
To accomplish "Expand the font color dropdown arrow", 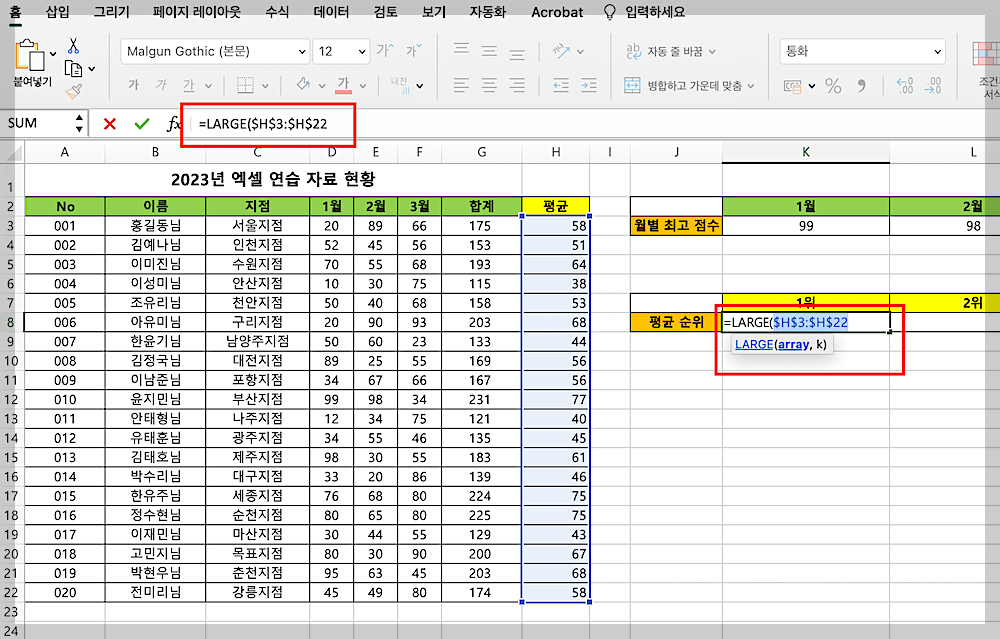I will click(x=363, y=85).
